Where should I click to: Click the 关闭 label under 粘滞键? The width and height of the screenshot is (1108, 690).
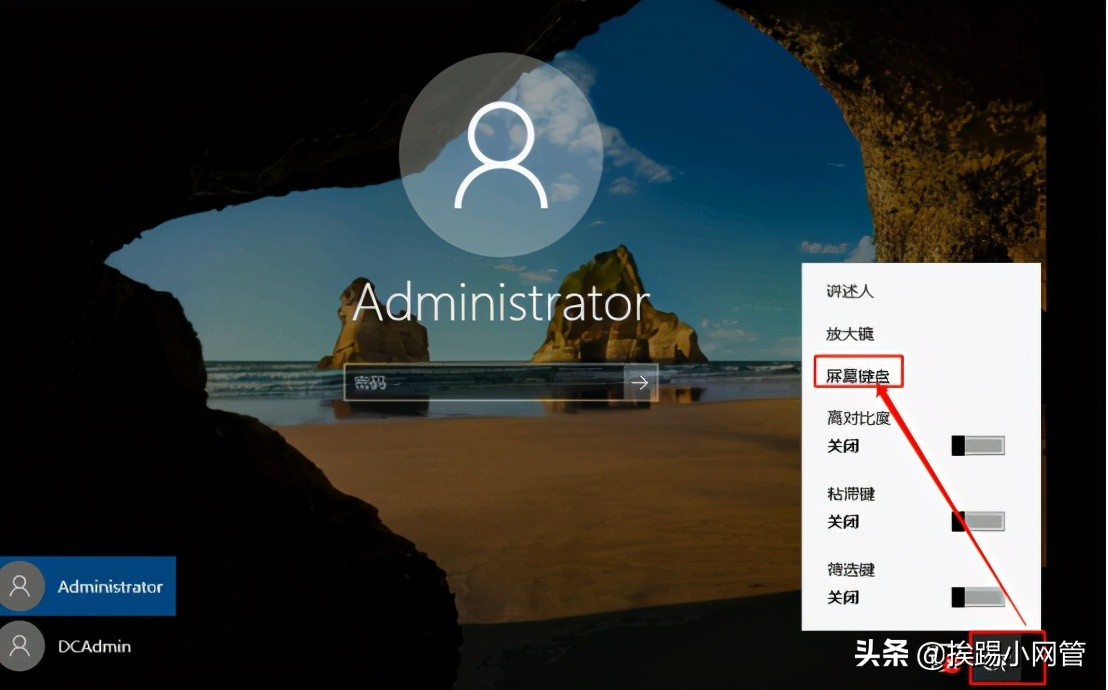pos(843,522)
